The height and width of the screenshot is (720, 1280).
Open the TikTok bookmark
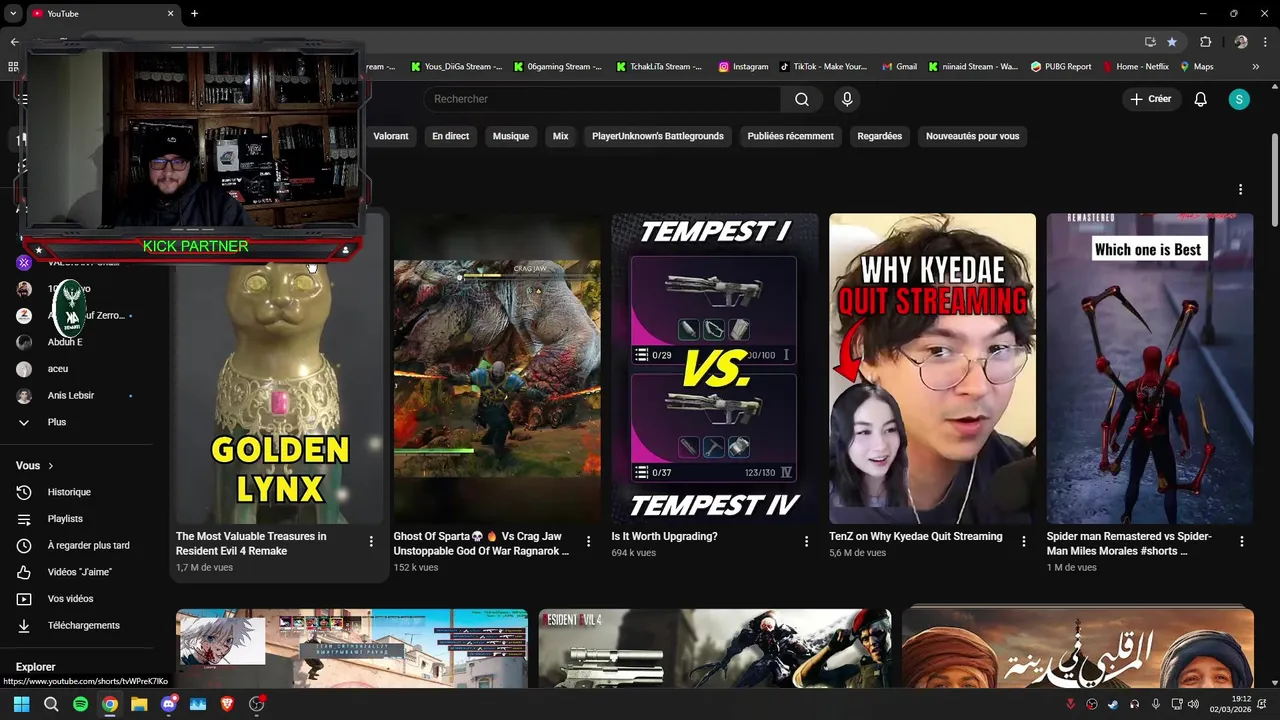[x=822, y=67]
